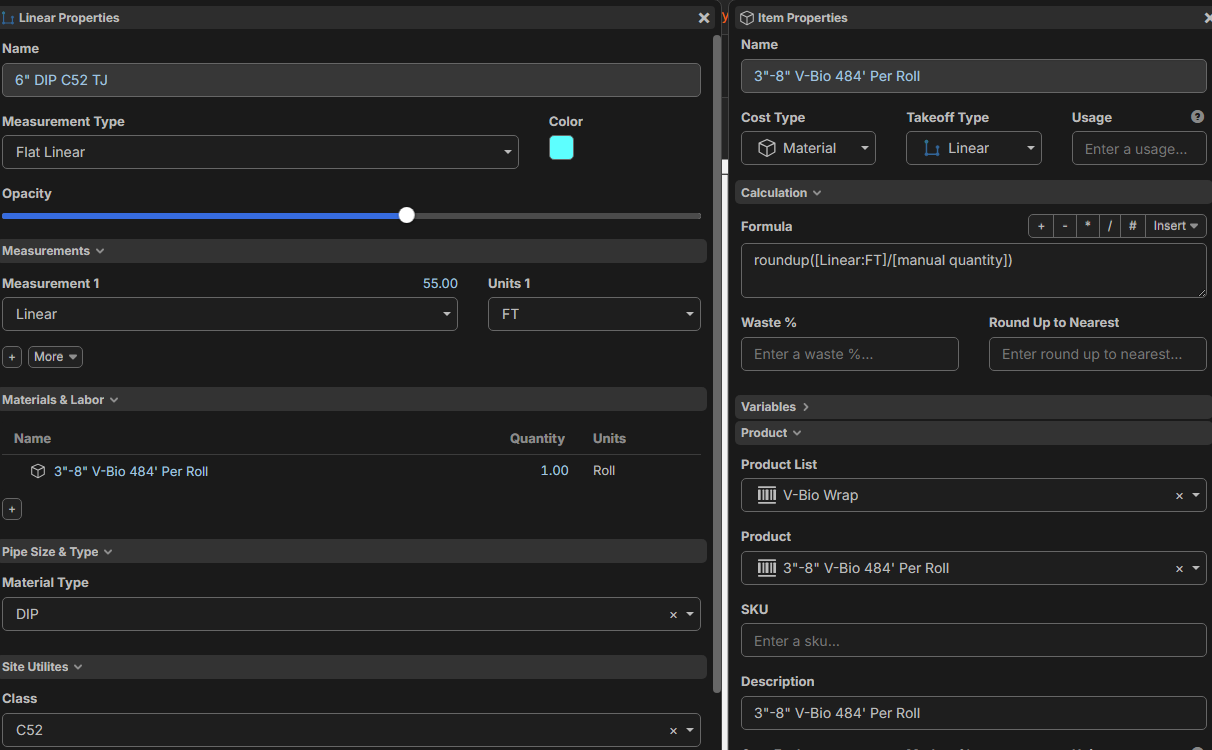Viewport: 1212px width, 750px height.
Task: Click the minus operator formula button
Action: (1065, 226)
